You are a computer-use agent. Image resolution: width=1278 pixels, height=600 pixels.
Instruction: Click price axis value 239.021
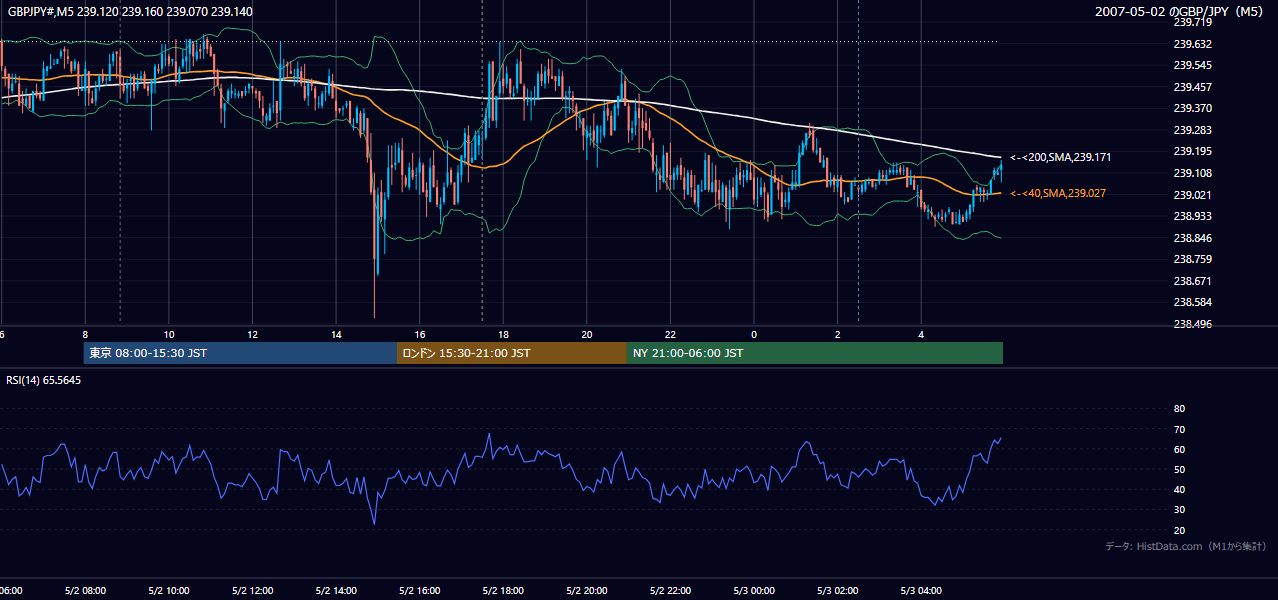pos(1193,195)
